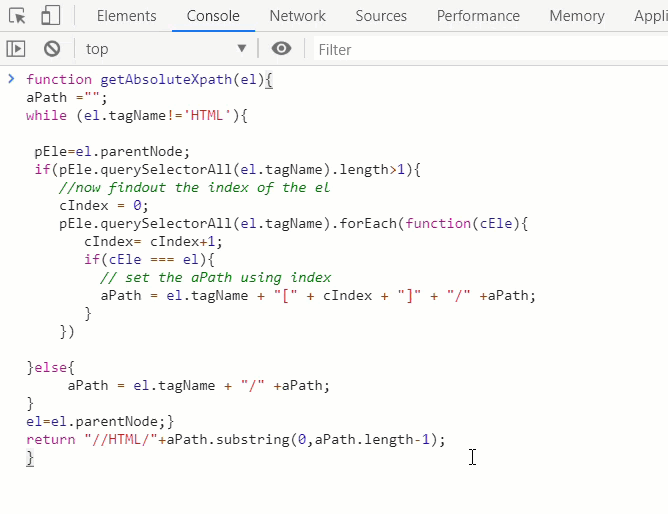Create a live expression with eye icon

[281, 49]
